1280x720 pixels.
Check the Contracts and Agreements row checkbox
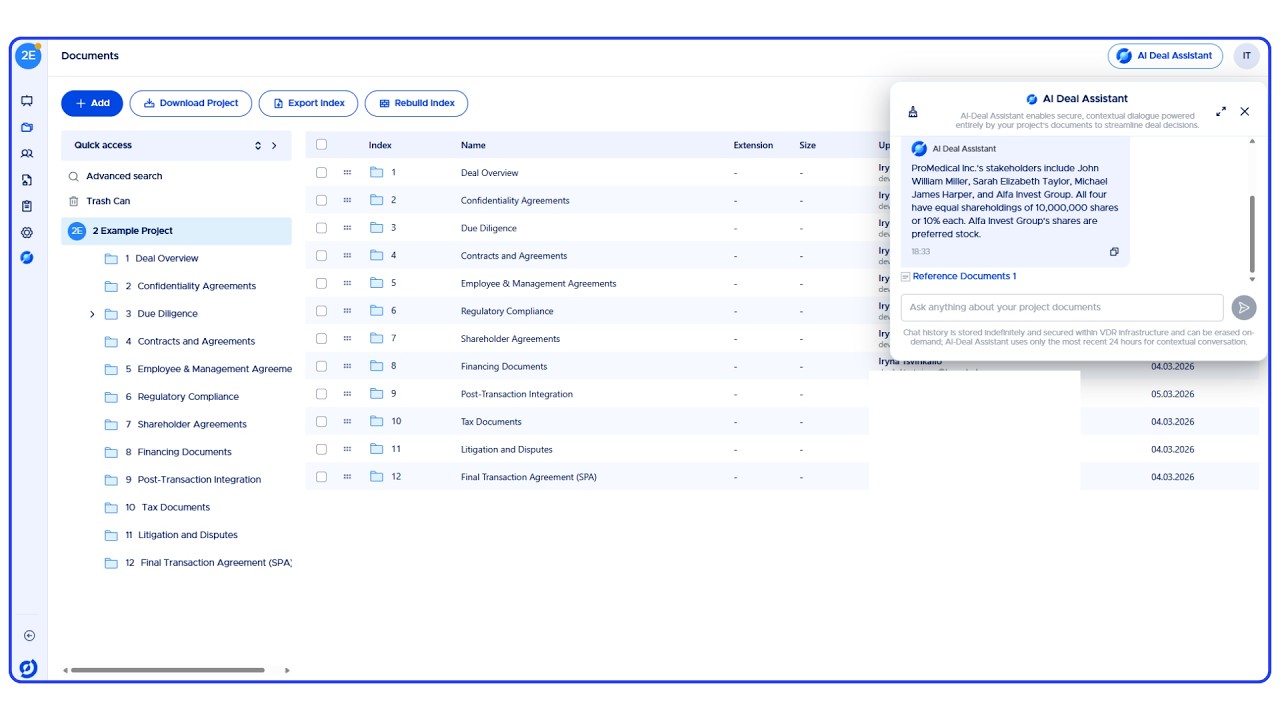[321, 255]
